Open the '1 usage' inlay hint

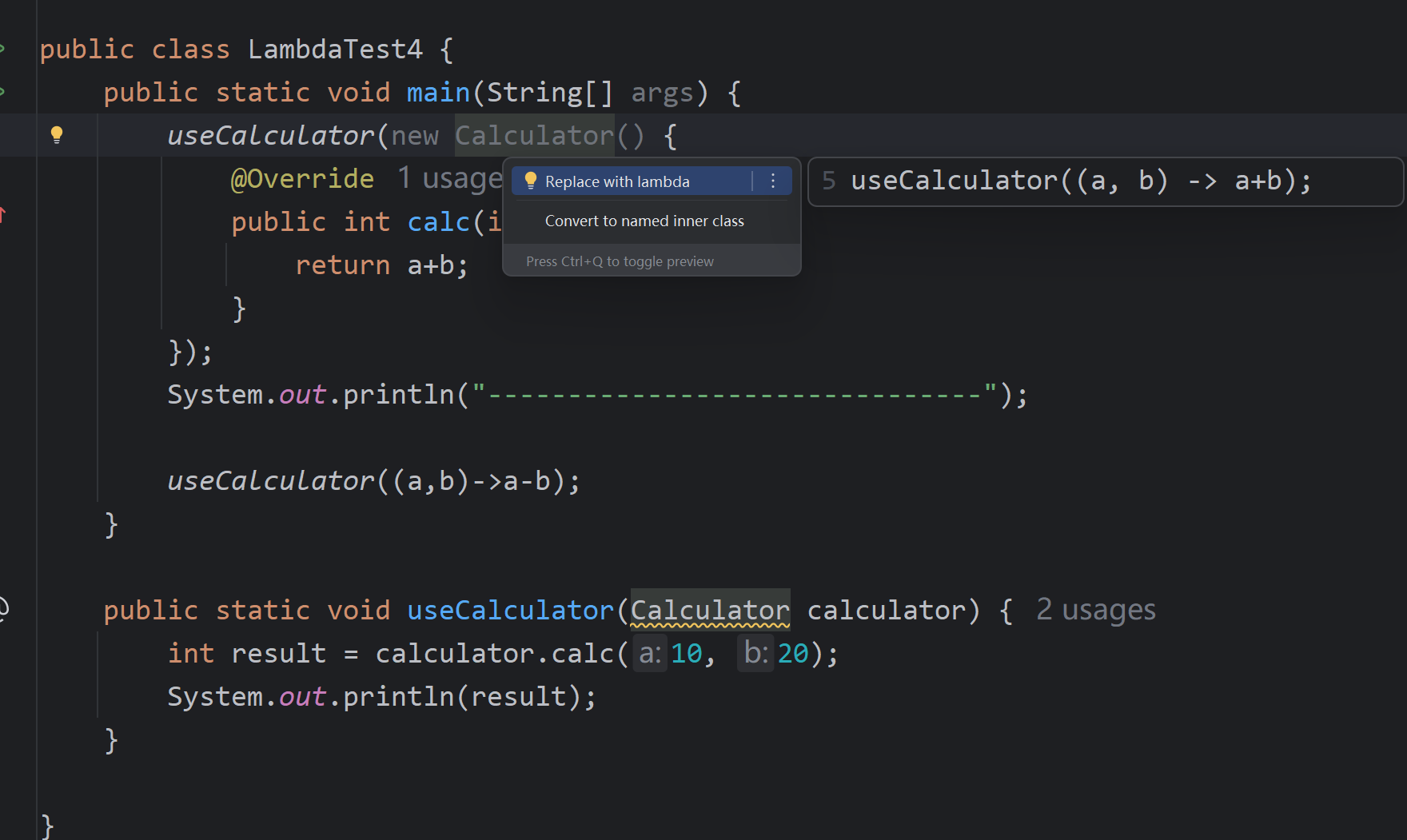[450, 178]
